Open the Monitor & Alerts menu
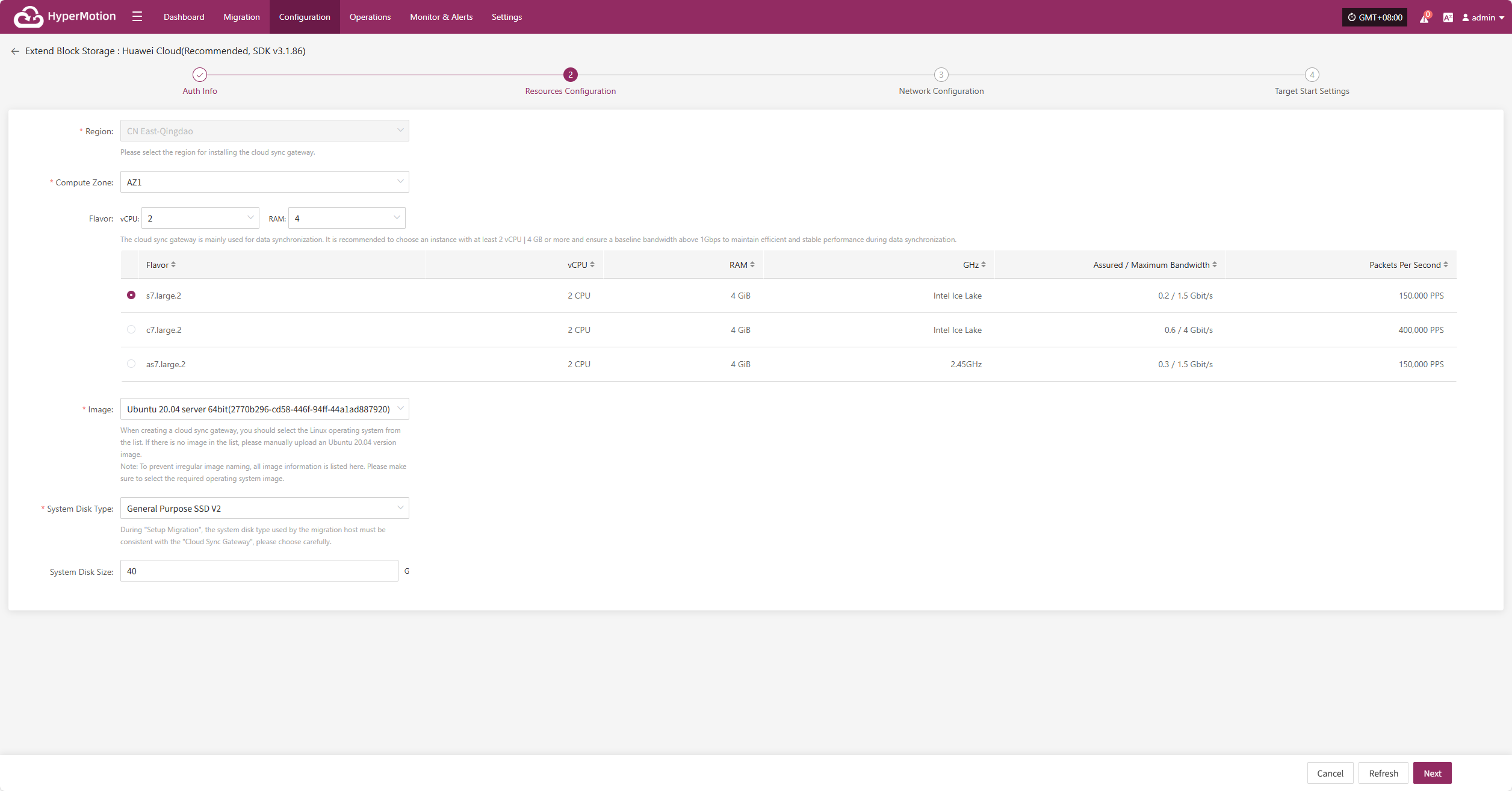Viewport: 1512px width, 791px height. (x=441, y=17)
